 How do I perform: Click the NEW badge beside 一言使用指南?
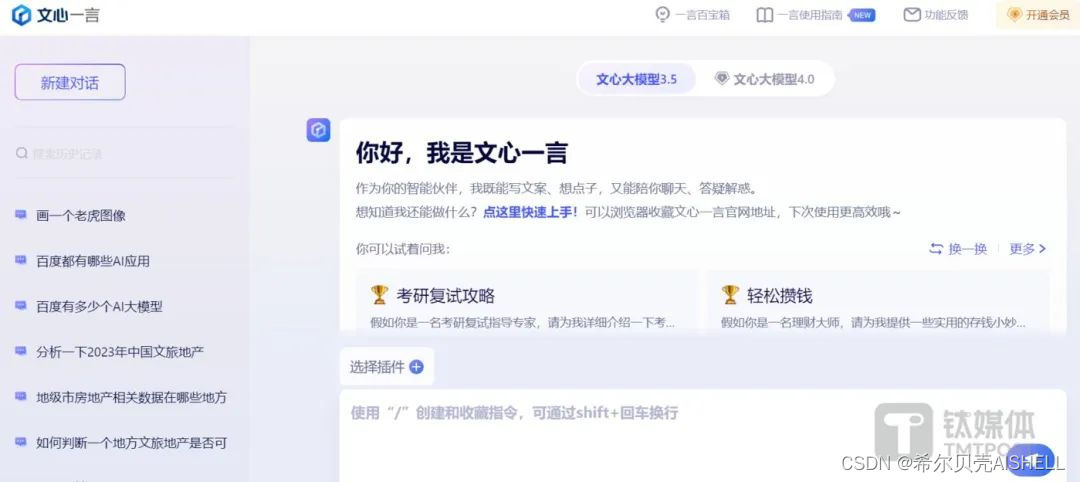click(x=862, y=15)
